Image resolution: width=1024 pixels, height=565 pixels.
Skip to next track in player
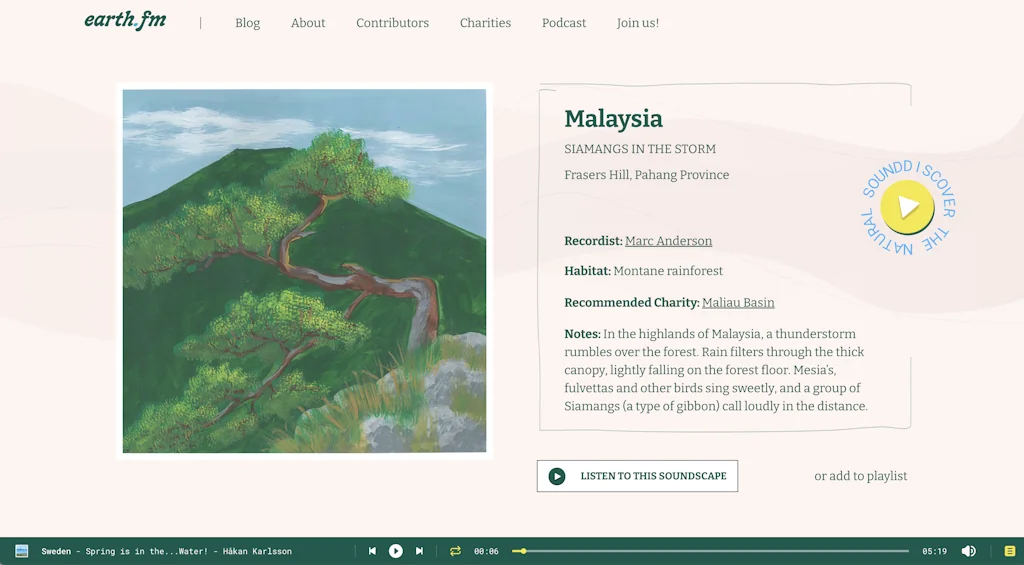click(x=419, y=551)
